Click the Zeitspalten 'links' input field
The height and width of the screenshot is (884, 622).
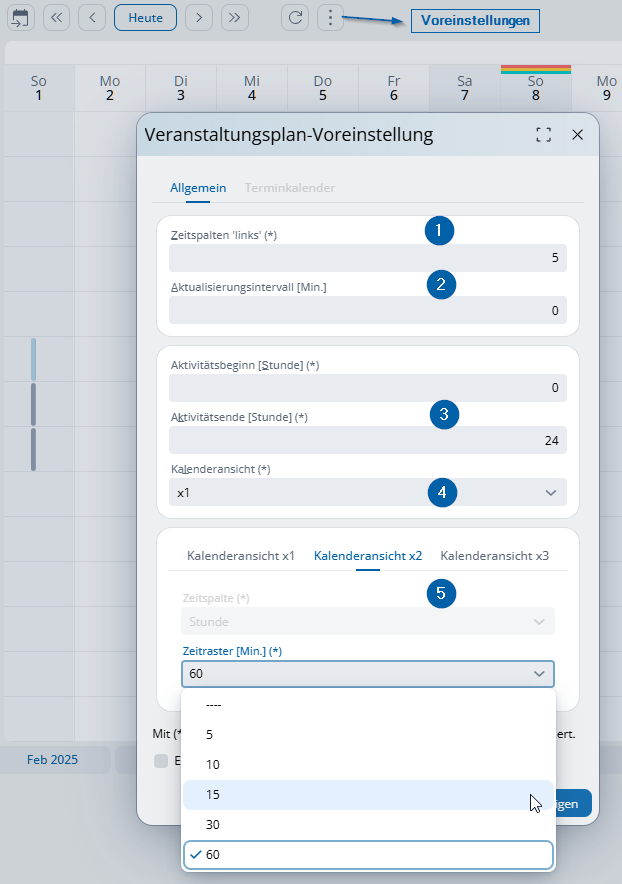click(367, 258)
